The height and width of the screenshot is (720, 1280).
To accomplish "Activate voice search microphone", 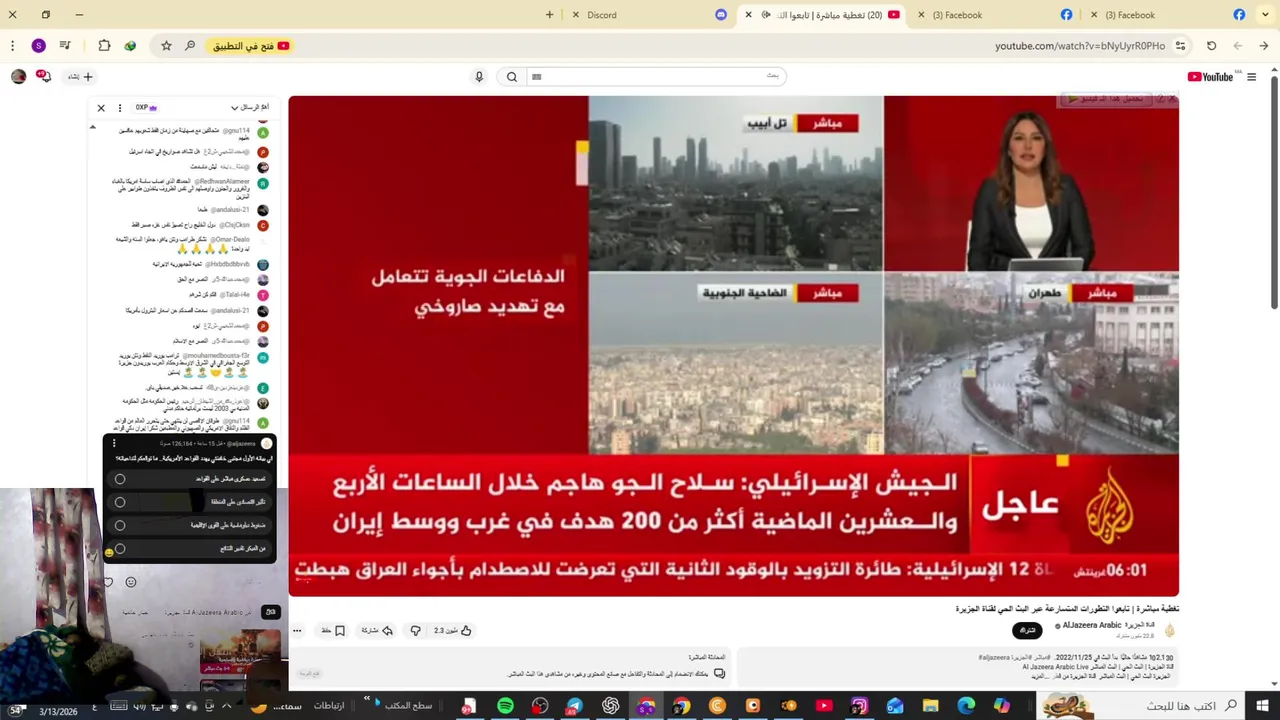I will [479, 77].
